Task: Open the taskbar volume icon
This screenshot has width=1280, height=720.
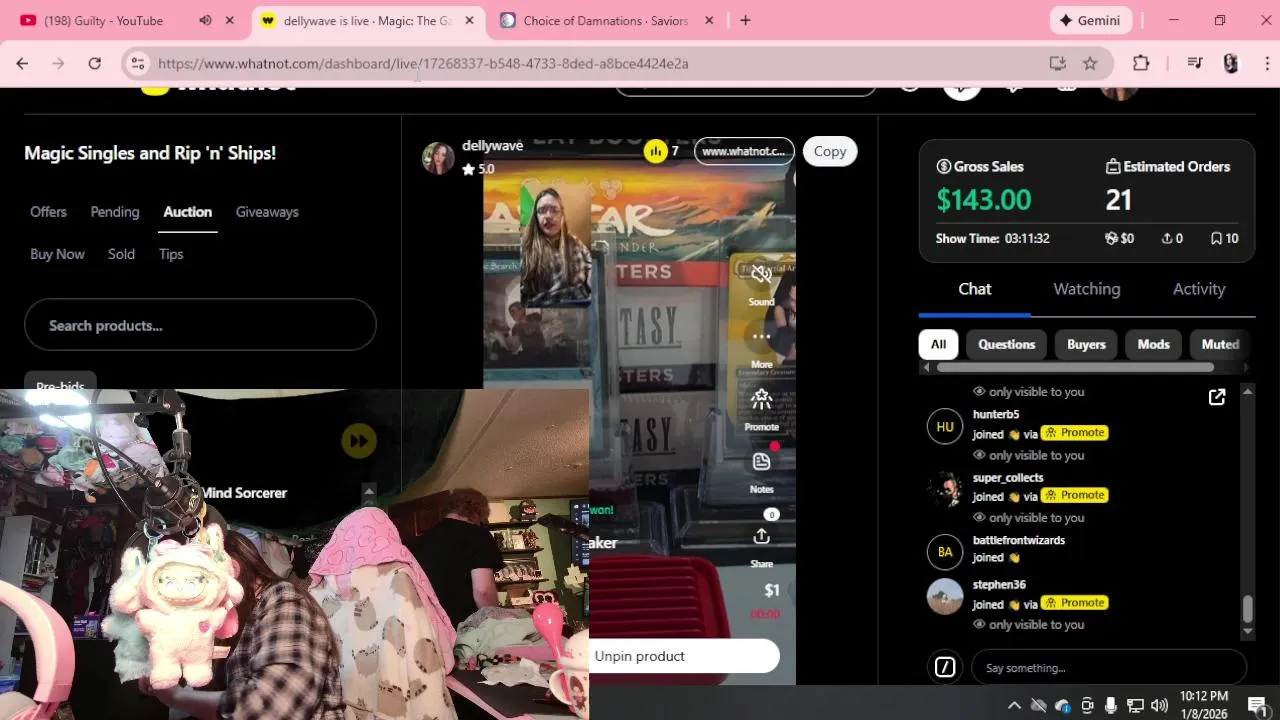Action: [x=1160, y=705]
